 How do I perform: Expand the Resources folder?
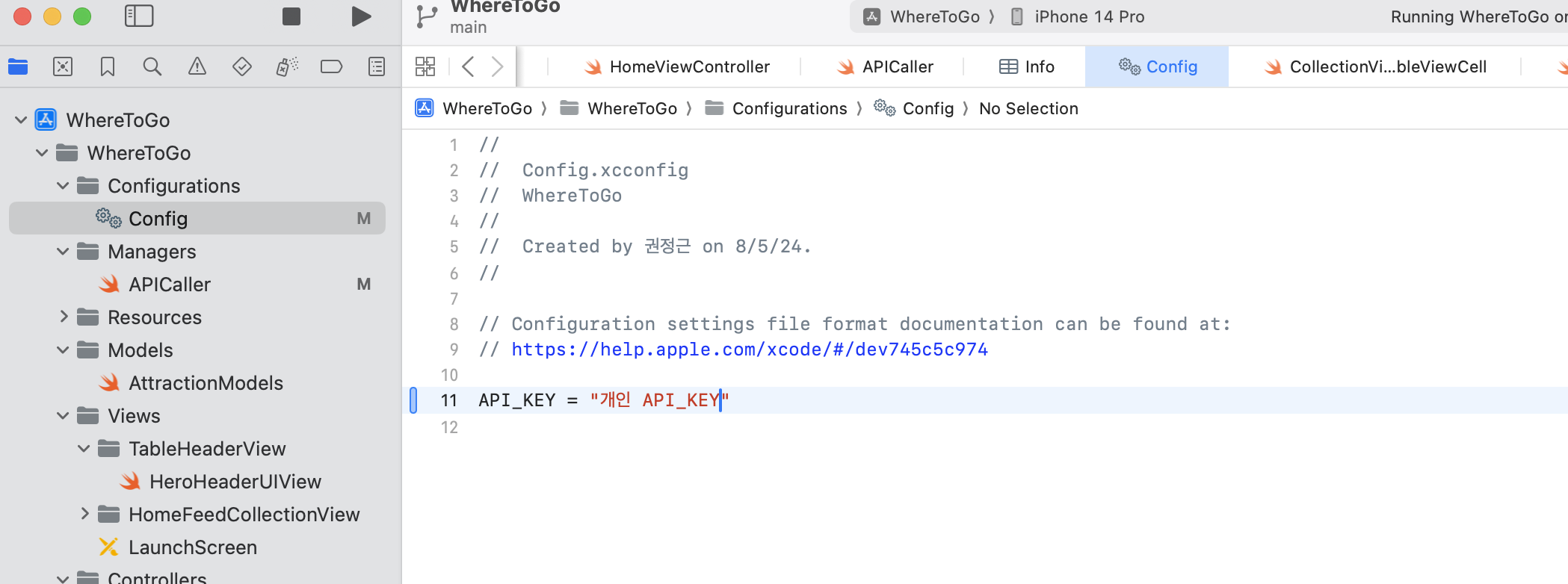(64, 317)
